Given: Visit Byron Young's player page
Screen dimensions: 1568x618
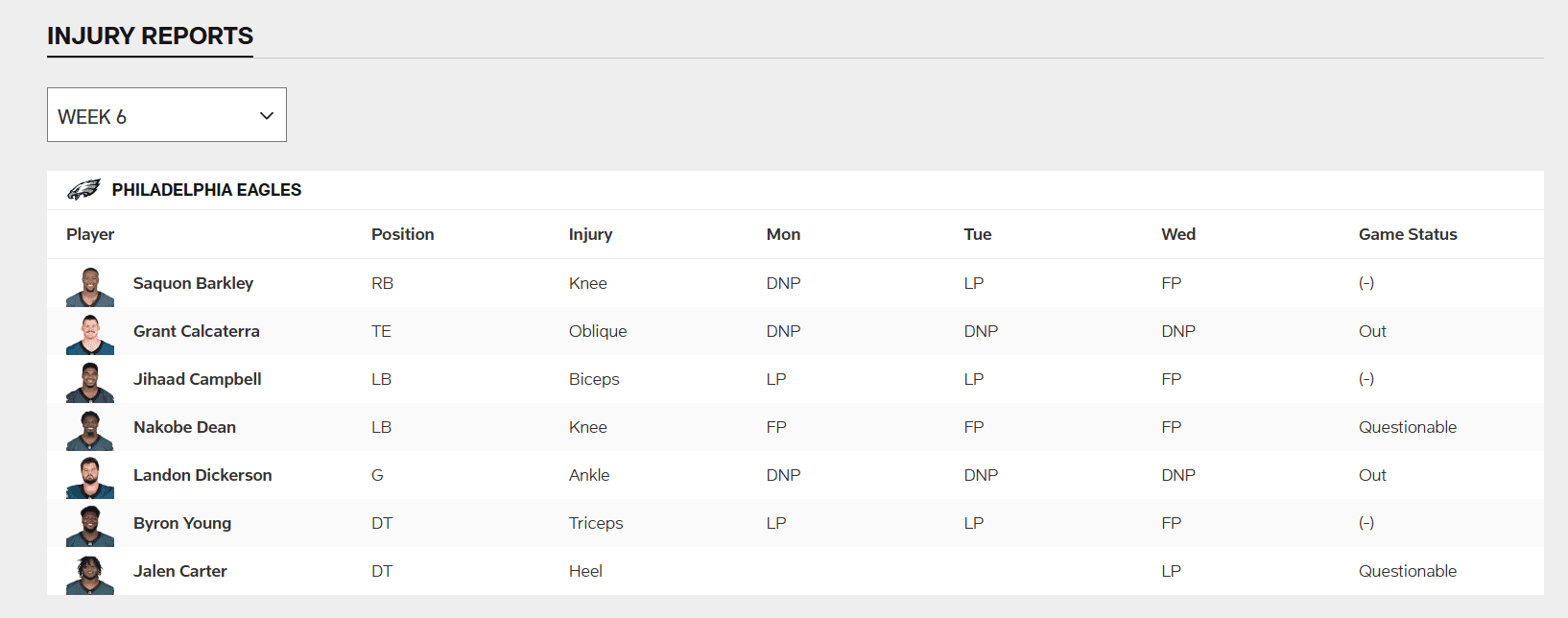Looking at the screenshot, I should [x=182, y=523].
